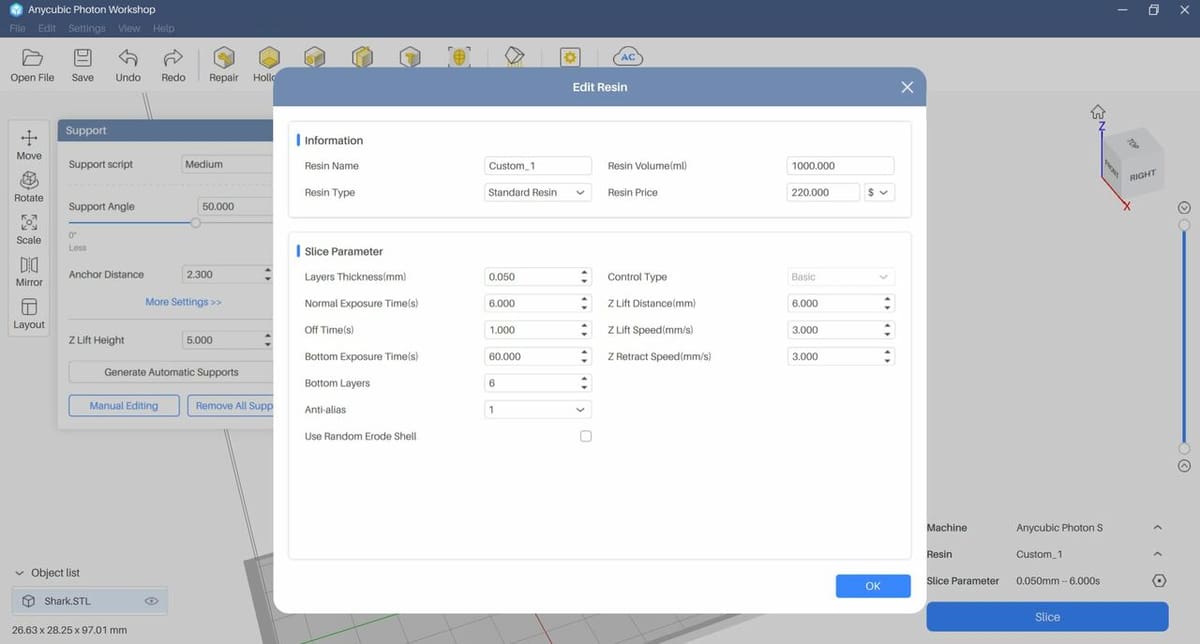Select the Layout tool

click(x=29, y=313)
